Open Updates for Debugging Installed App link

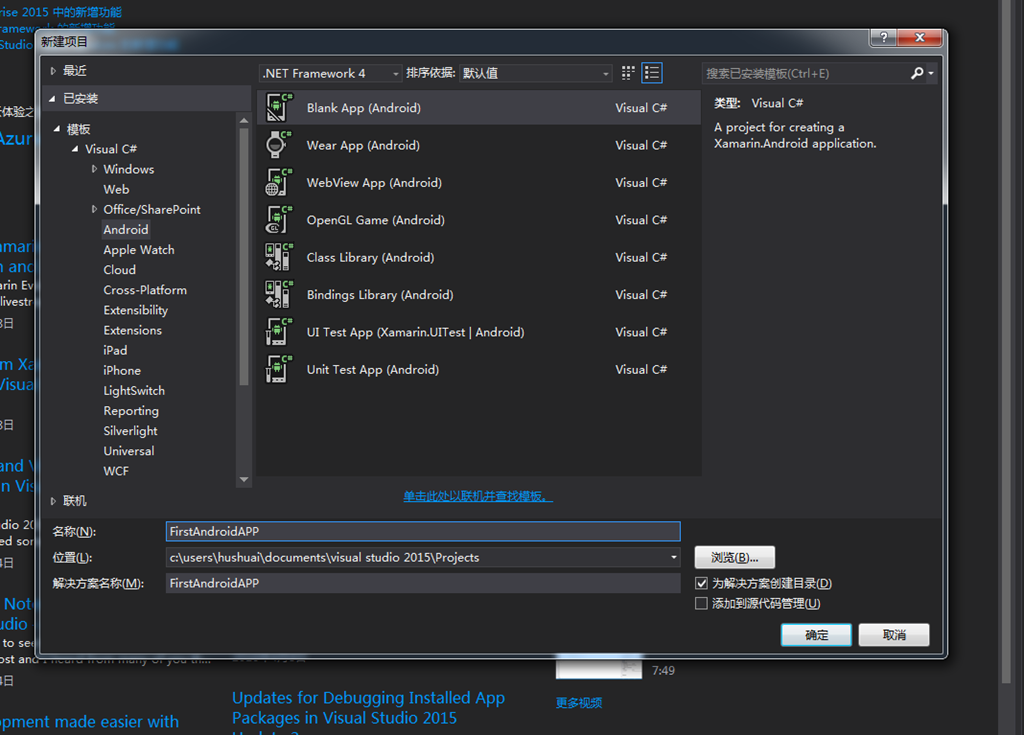click(368, 708)
